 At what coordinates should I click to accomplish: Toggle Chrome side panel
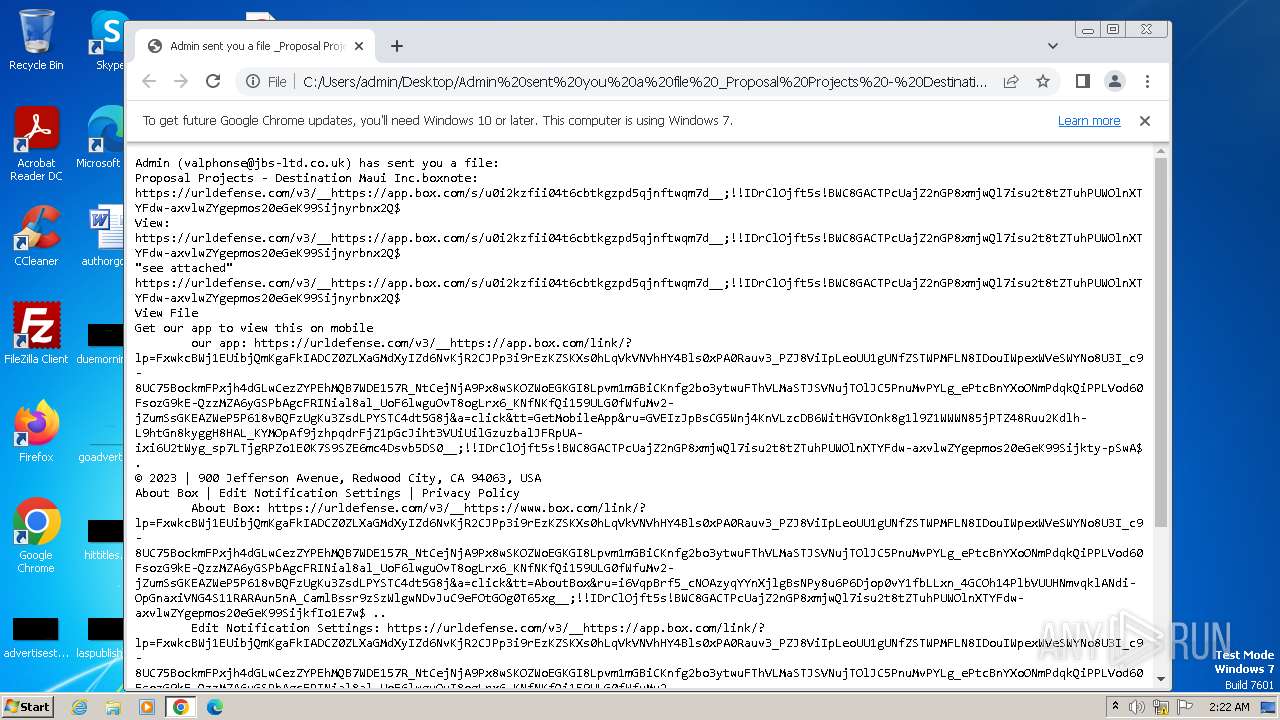click(x=1082, y=81)
